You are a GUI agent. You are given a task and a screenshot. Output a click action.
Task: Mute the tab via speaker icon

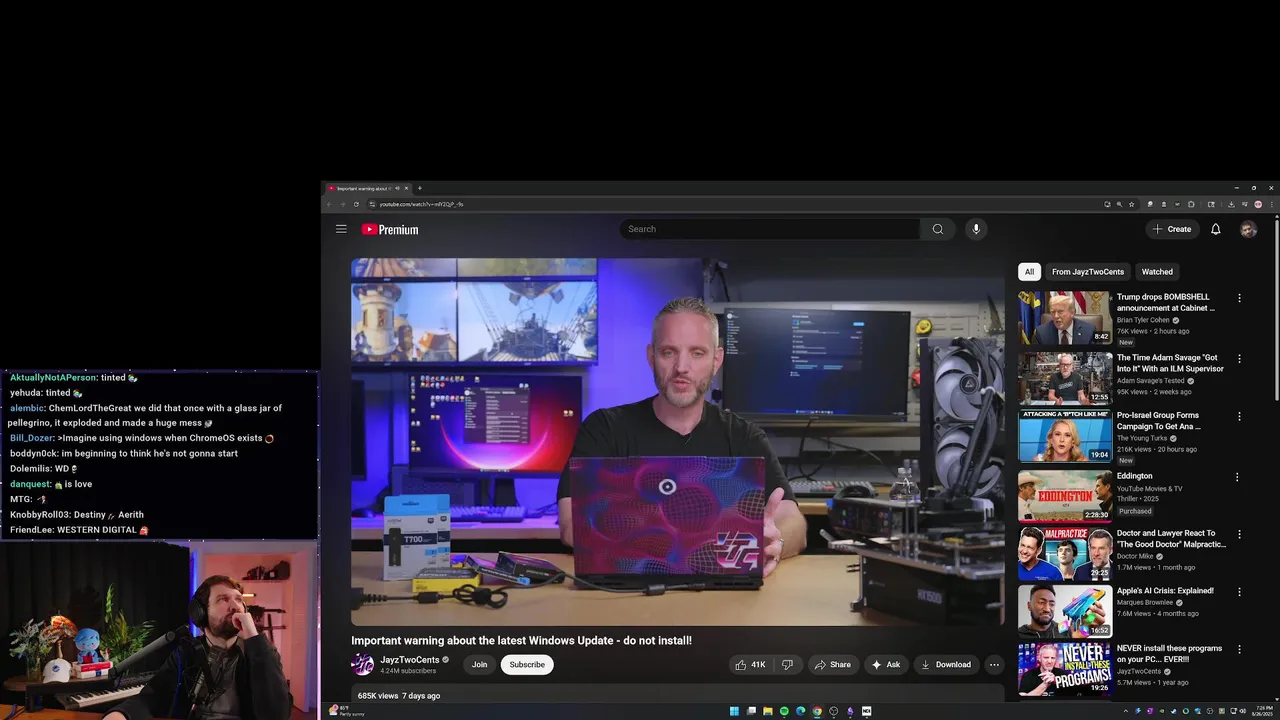(x=397, y=188)
